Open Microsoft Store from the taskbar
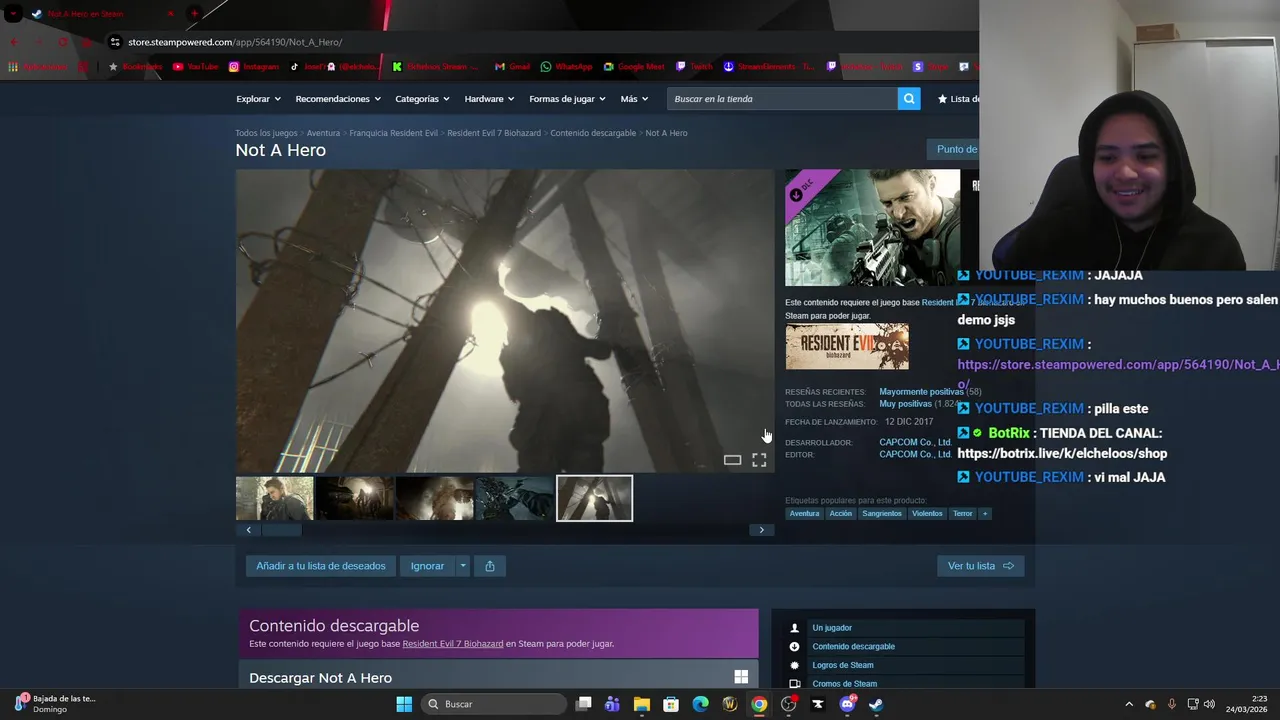Viewport: 1280px width, 720px height. [x=671, y=704]
